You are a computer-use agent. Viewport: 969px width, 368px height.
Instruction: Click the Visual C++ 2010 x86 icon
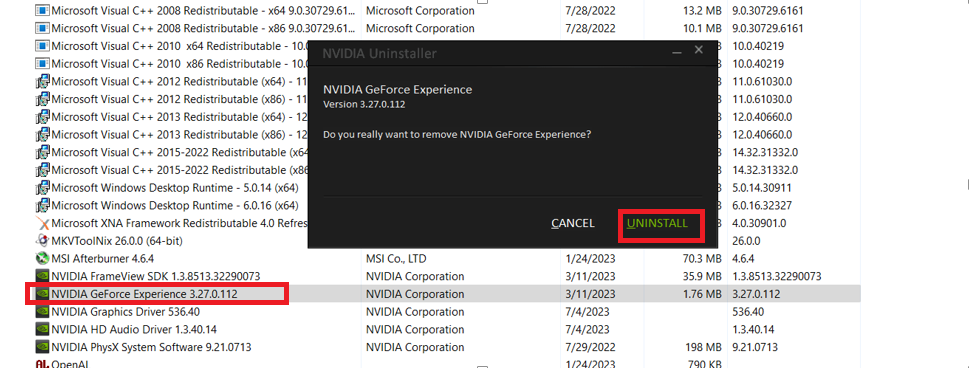tap(43, 64)
